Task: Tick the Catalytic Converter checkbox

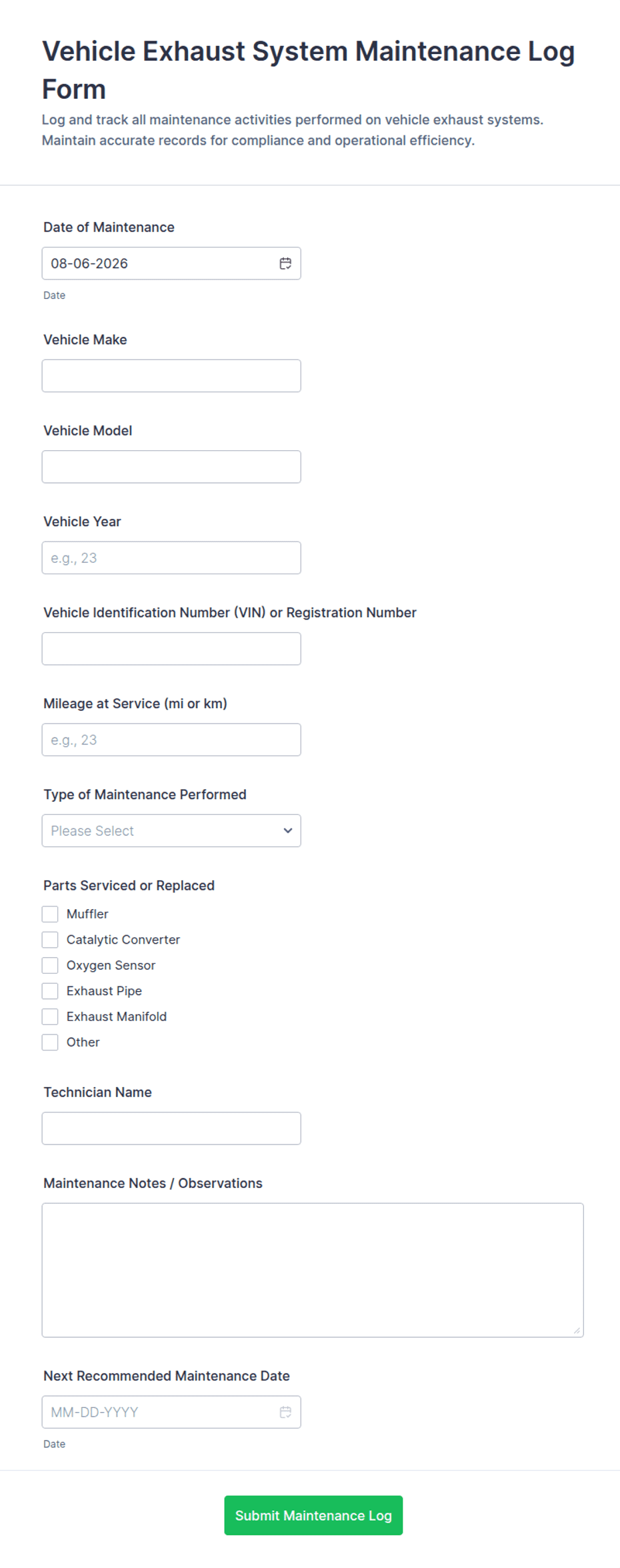Action: pos(50,940)
